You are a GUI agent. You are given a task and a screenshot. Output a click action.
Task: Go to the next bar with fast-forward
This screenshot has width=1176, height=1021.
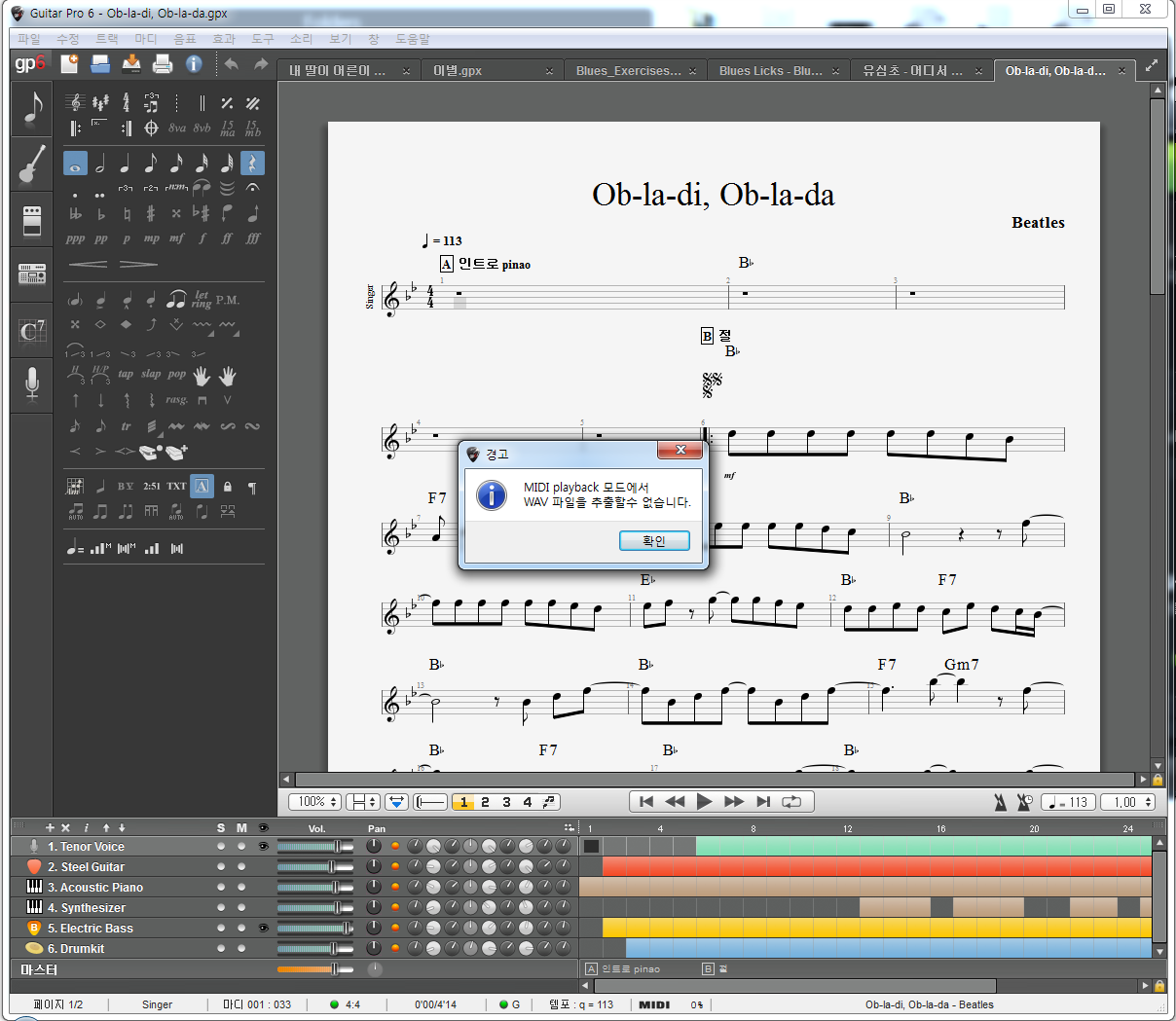coord(734,802)
